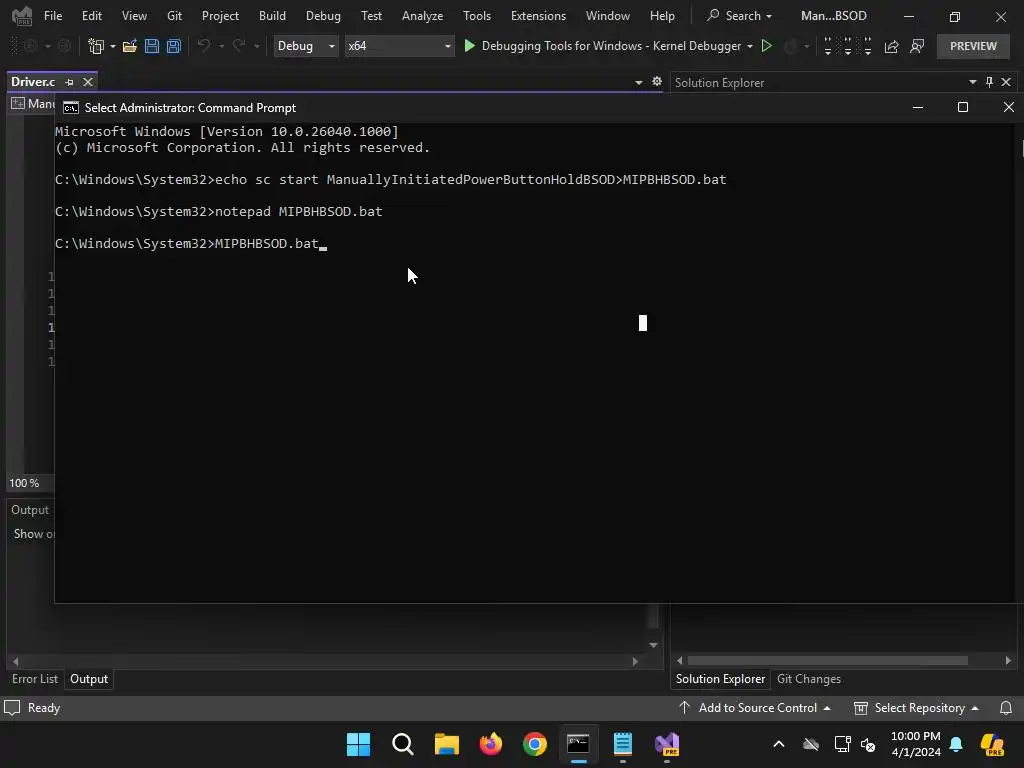Click the PREVIEW button
The height and width of the screenshot is (768, 1024).
pyautogui.click(x=973, y=46)
